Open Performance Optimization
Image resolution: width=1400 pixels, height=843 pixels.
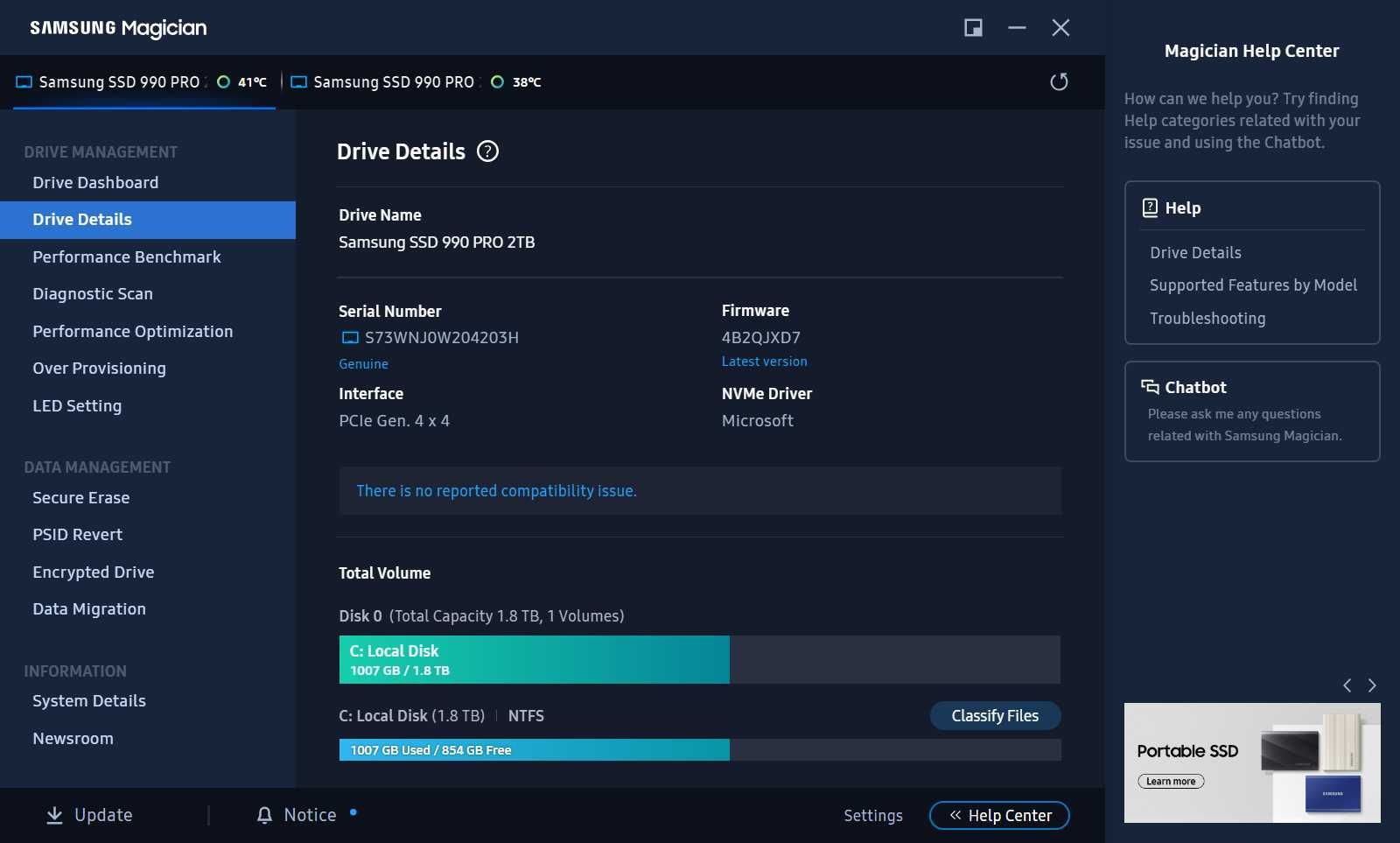click(x=133, y=331)
